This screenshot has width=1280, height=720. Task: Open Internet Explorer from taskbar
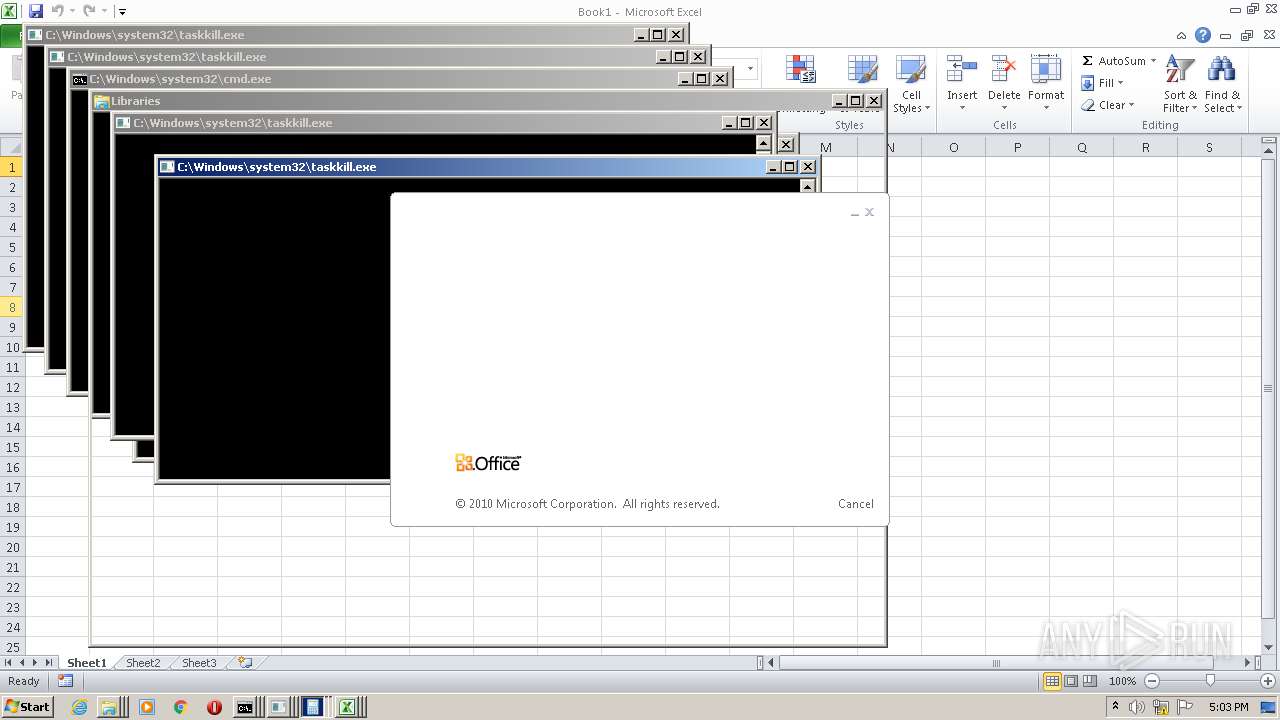coord(81,707)
